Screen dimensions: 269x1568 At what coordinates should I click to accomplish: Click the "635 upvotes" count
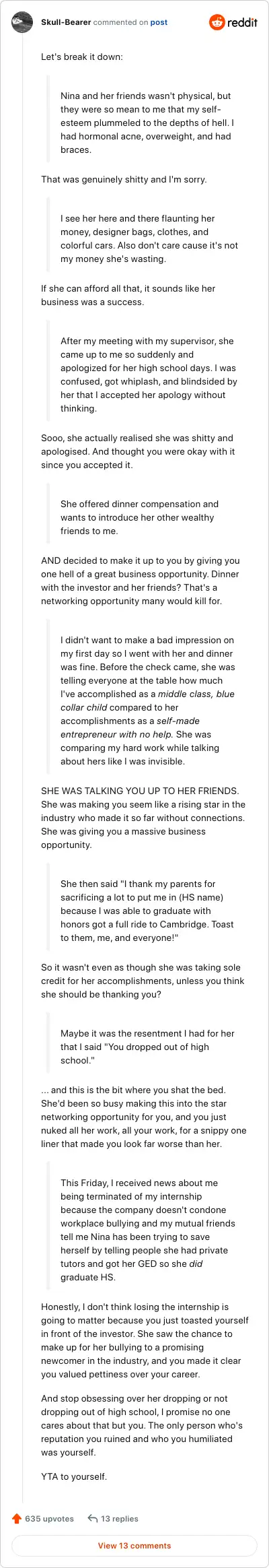click(x=49, y=1519)
